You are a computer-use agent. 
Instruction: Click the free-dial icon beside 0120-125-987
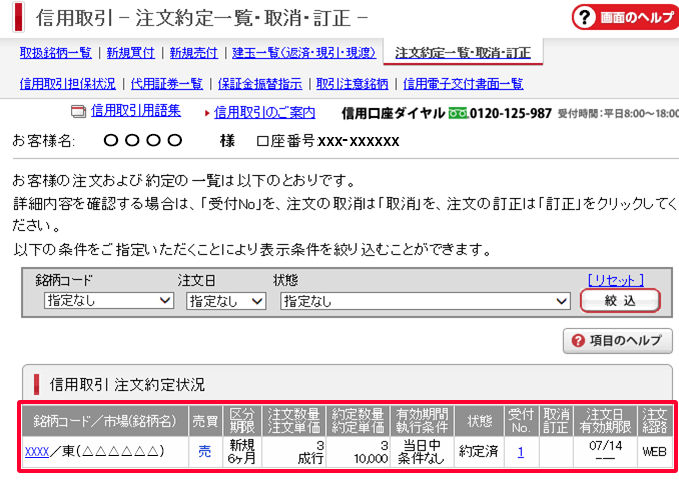[458, 113]
